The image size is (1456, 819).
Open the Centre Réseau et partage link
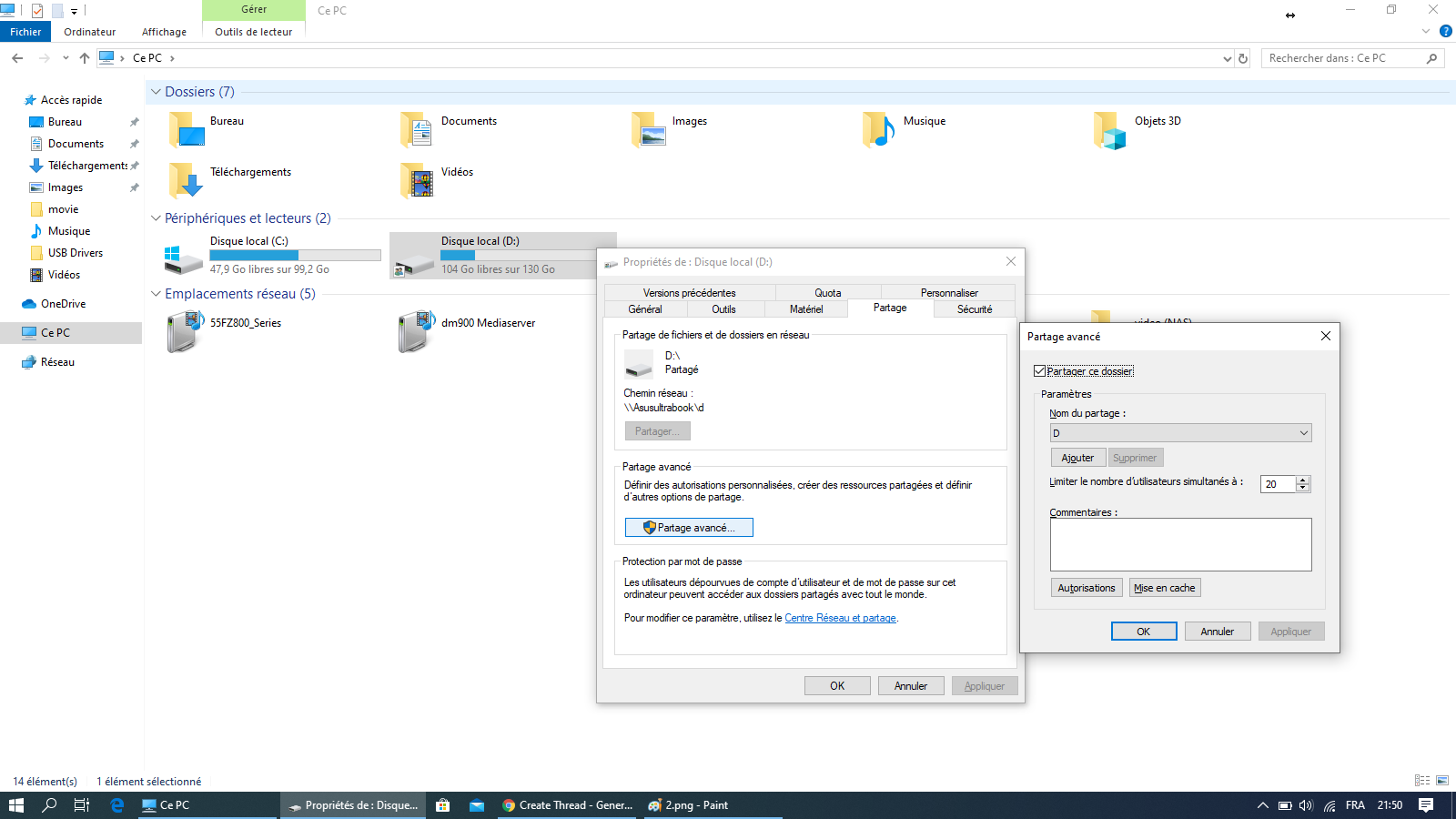840,618
